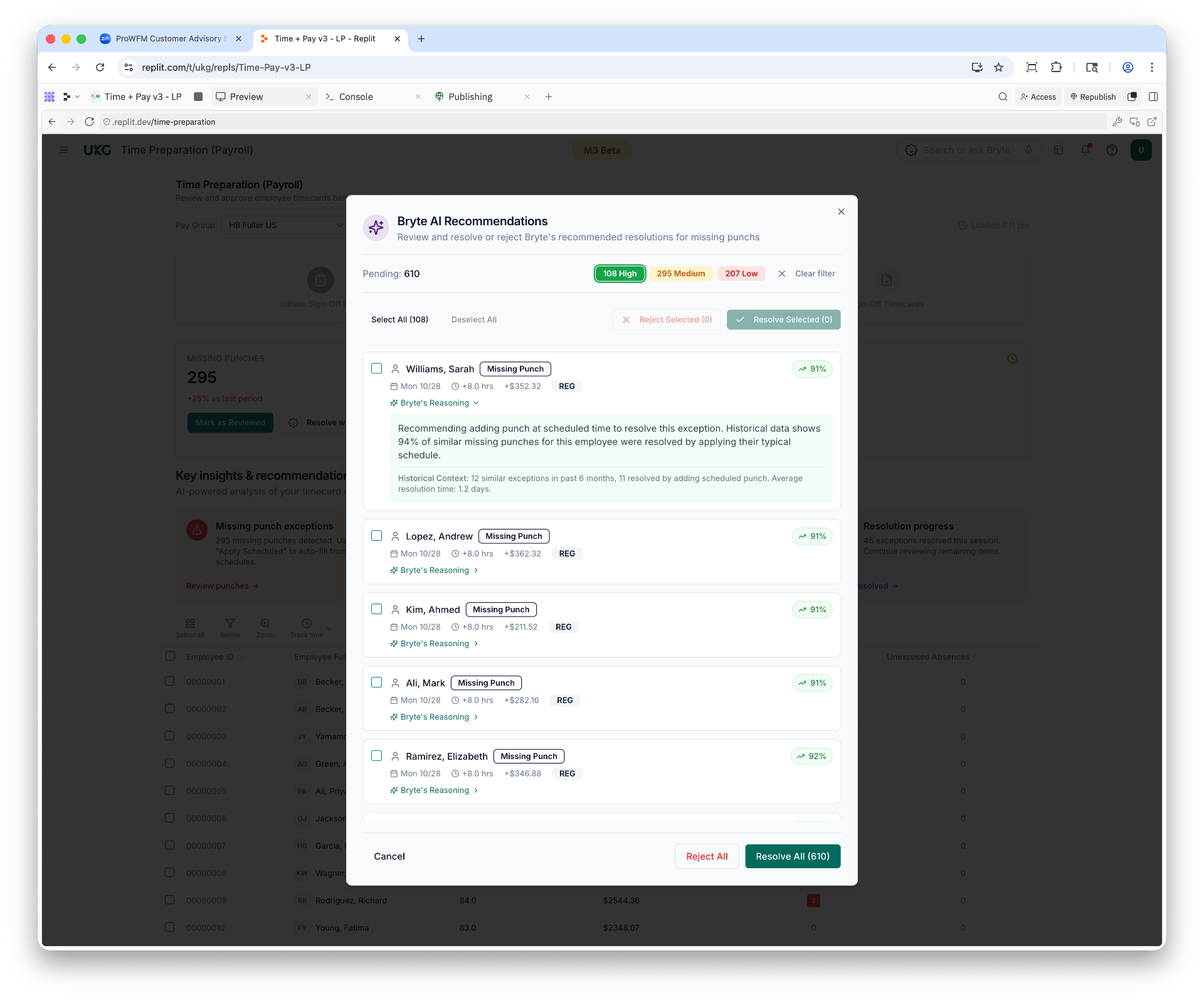Click the preview reload icon
Viewport: 1204px width, 1000px height.
click(90, 122)
